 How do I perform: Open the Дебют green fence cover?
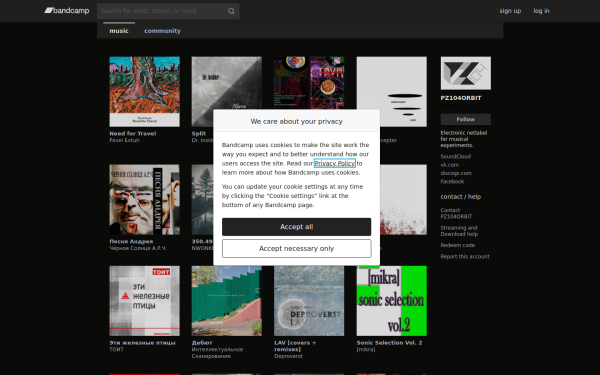227,301
